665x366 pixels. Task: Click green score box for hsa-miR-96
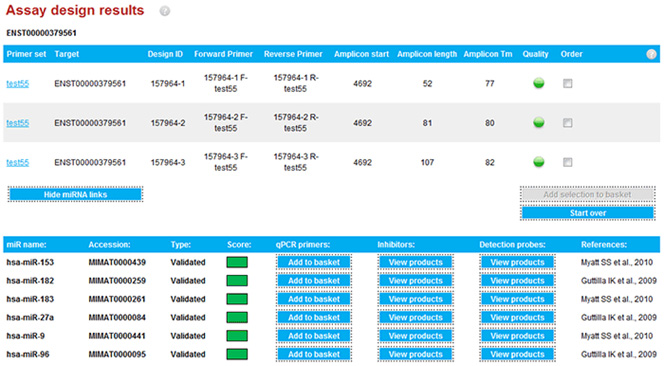point(237,354)
